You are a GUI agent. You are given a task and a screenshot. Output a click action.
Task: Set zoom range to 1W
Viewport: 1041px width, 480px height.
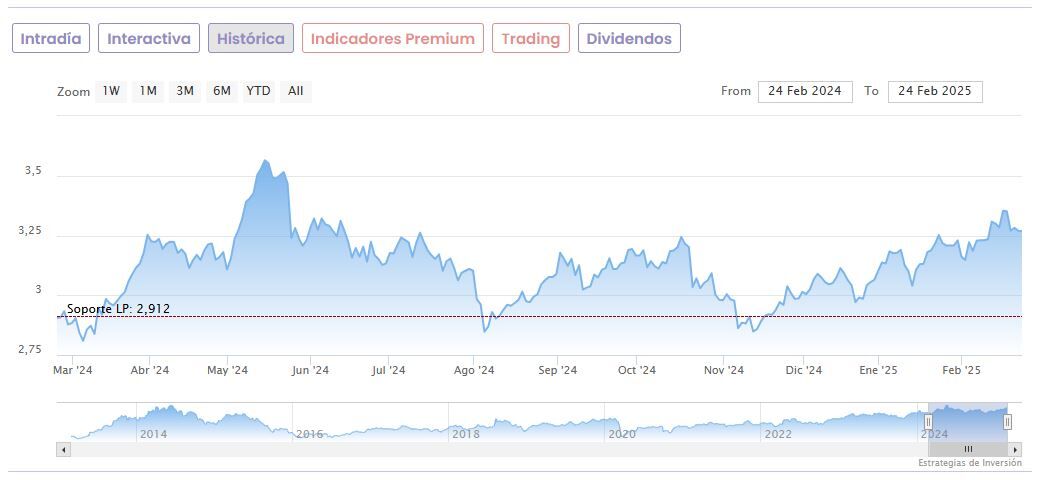[x=110, y=91]
